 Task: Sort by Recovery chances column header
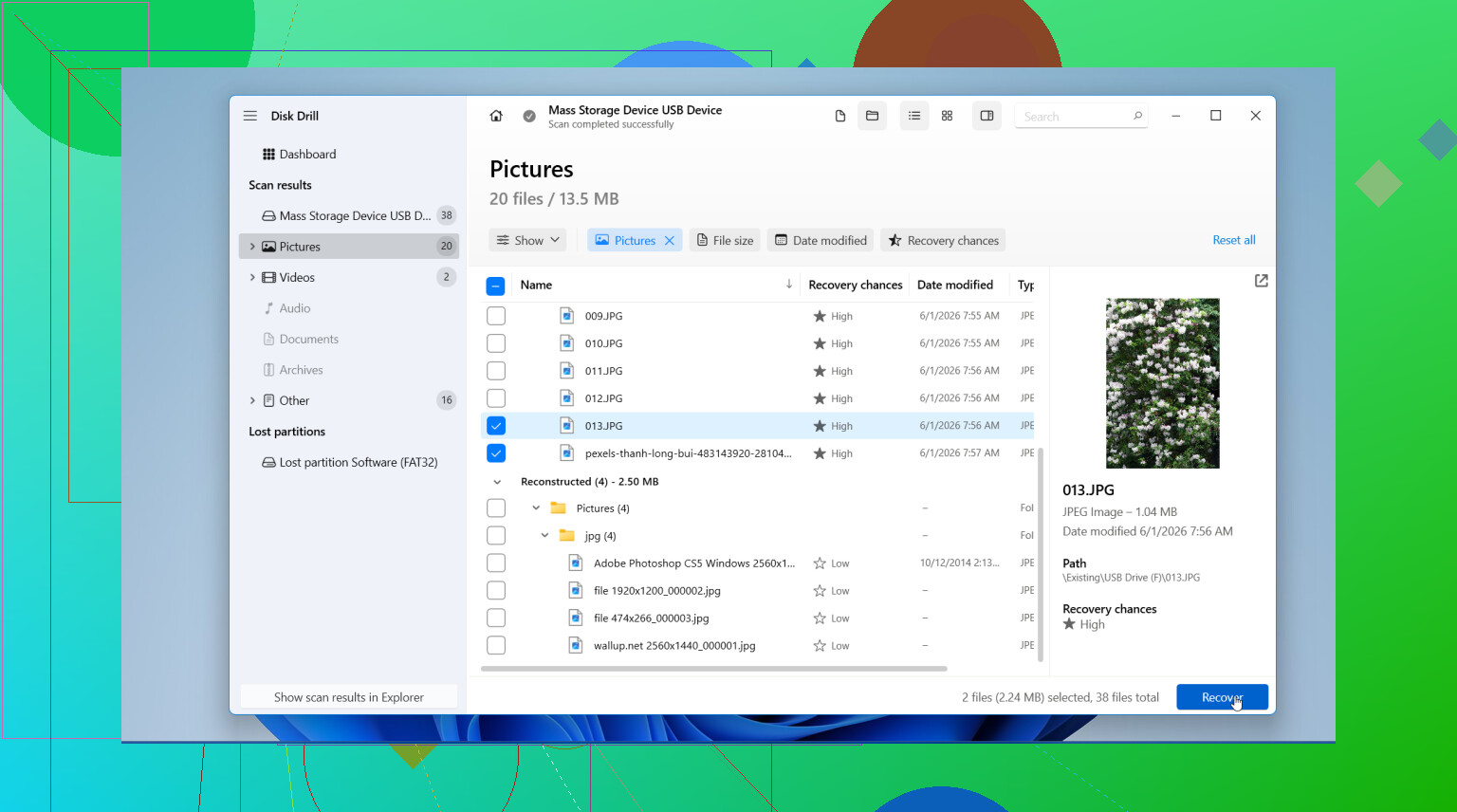(855, 285)
